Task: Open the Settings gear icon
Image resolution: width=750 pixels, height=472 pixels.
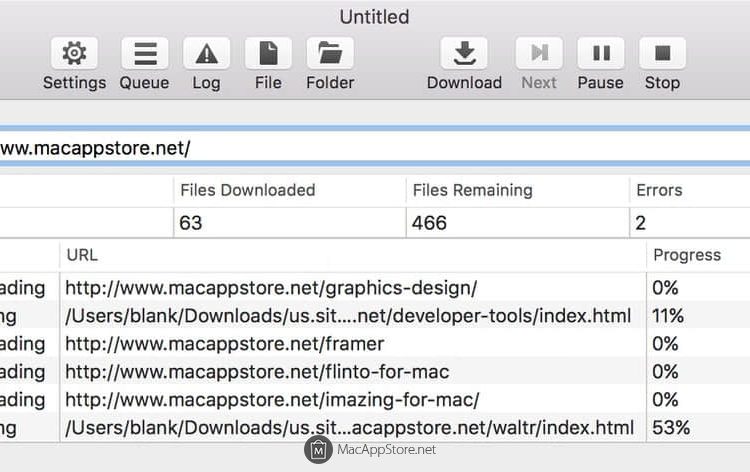Action: point(74,54)
